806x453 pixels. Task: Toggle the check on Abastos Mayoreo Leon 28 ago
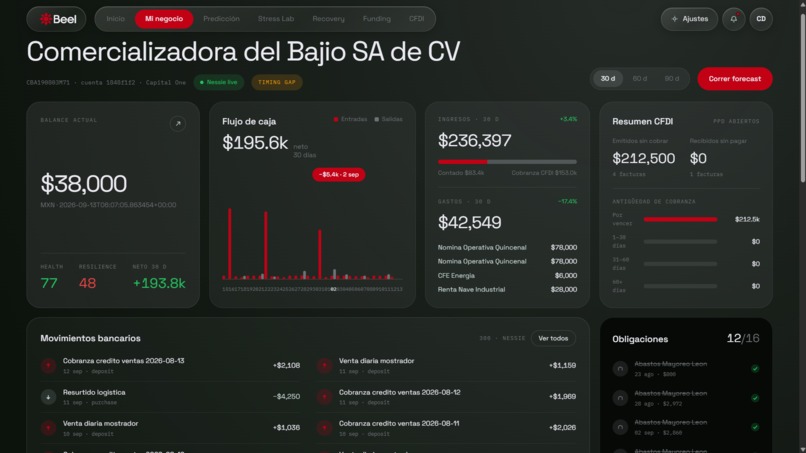pos(755,398)
